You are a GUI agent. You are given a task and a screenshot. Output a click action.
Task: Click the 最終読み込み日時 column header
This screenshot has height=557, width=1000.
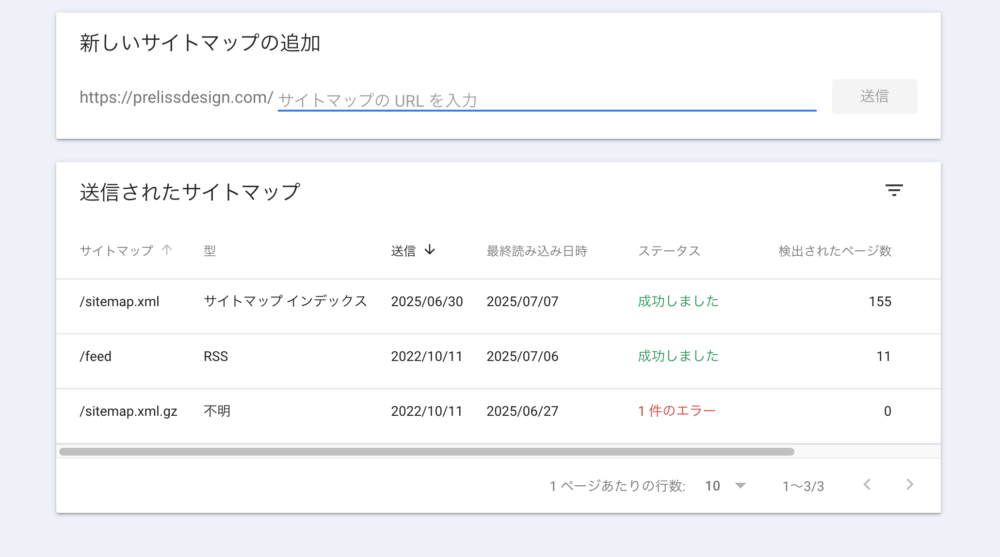(x=536, y=251)
